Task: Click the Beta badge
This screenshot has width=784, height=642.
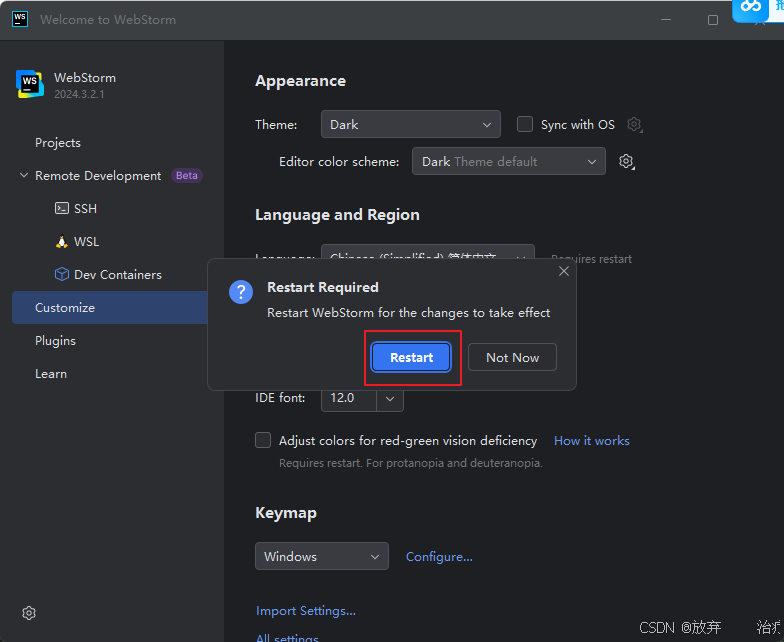Action: pyautogui.click(x=186, y=176)
